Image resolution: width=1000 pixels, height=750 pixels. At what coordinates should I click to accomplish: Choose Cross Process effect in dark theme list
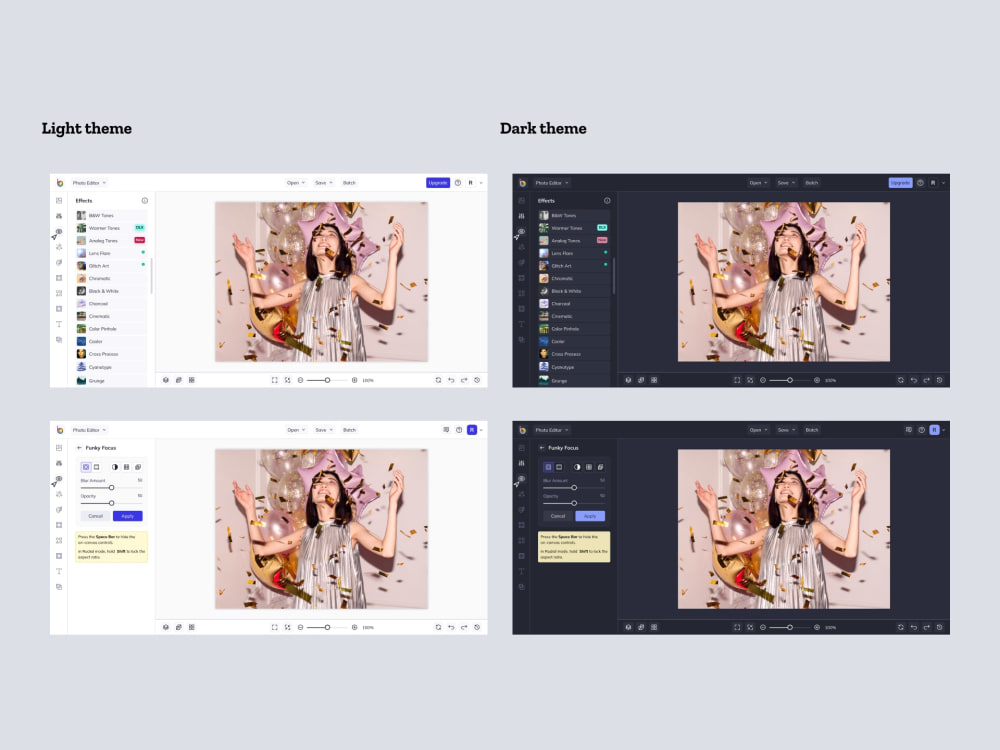tap(573, 354)
